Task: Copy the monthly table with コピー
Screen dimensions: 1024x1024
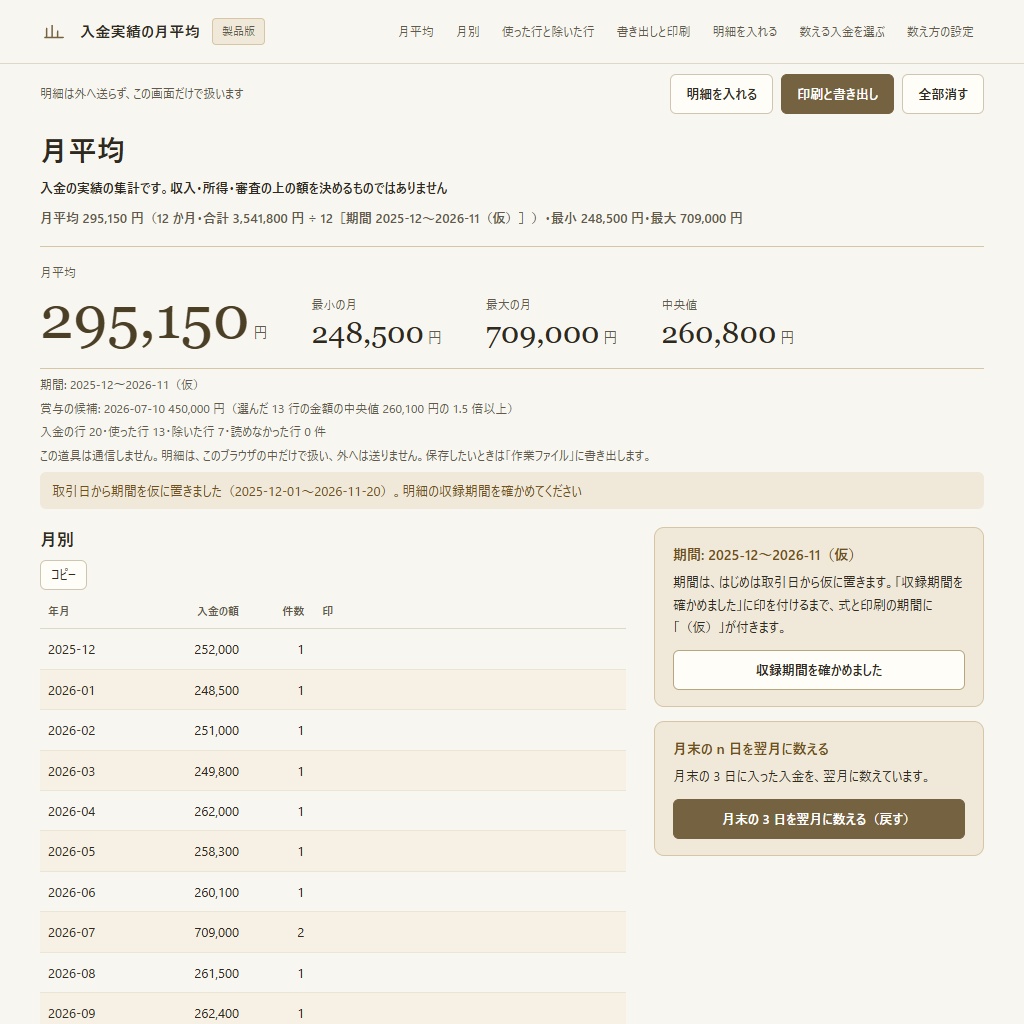Action: pyautogui.click(x=63, y=575)
